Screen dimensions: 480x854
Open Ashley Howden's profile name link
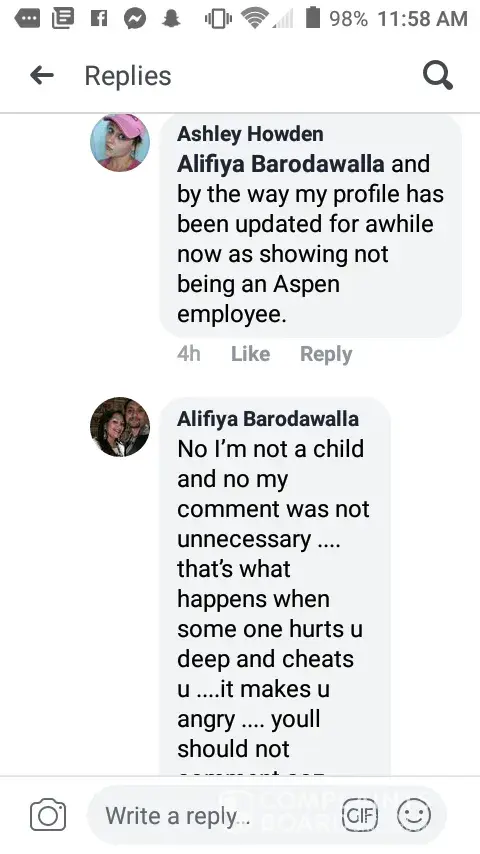250,133
